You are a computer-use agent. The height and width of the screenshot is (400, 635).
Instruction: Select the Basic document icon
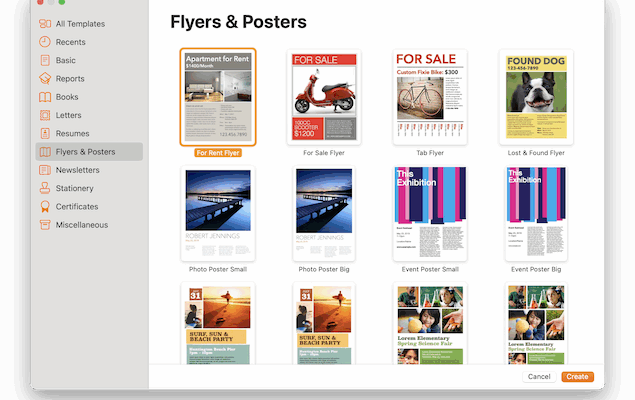(x=45, y=60)
